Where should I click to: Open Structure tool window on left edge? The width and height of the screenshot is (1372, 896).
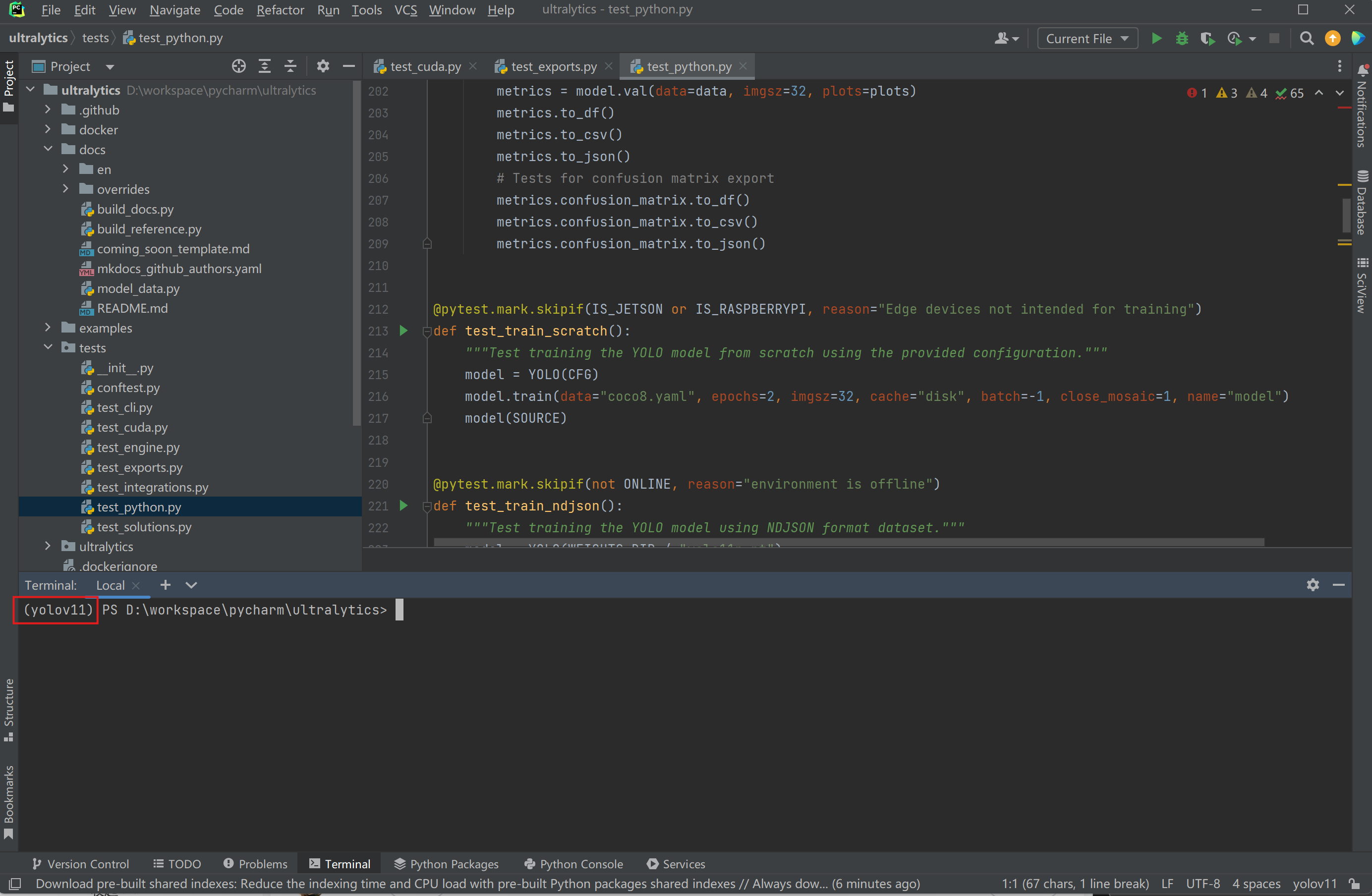[8, 710]
